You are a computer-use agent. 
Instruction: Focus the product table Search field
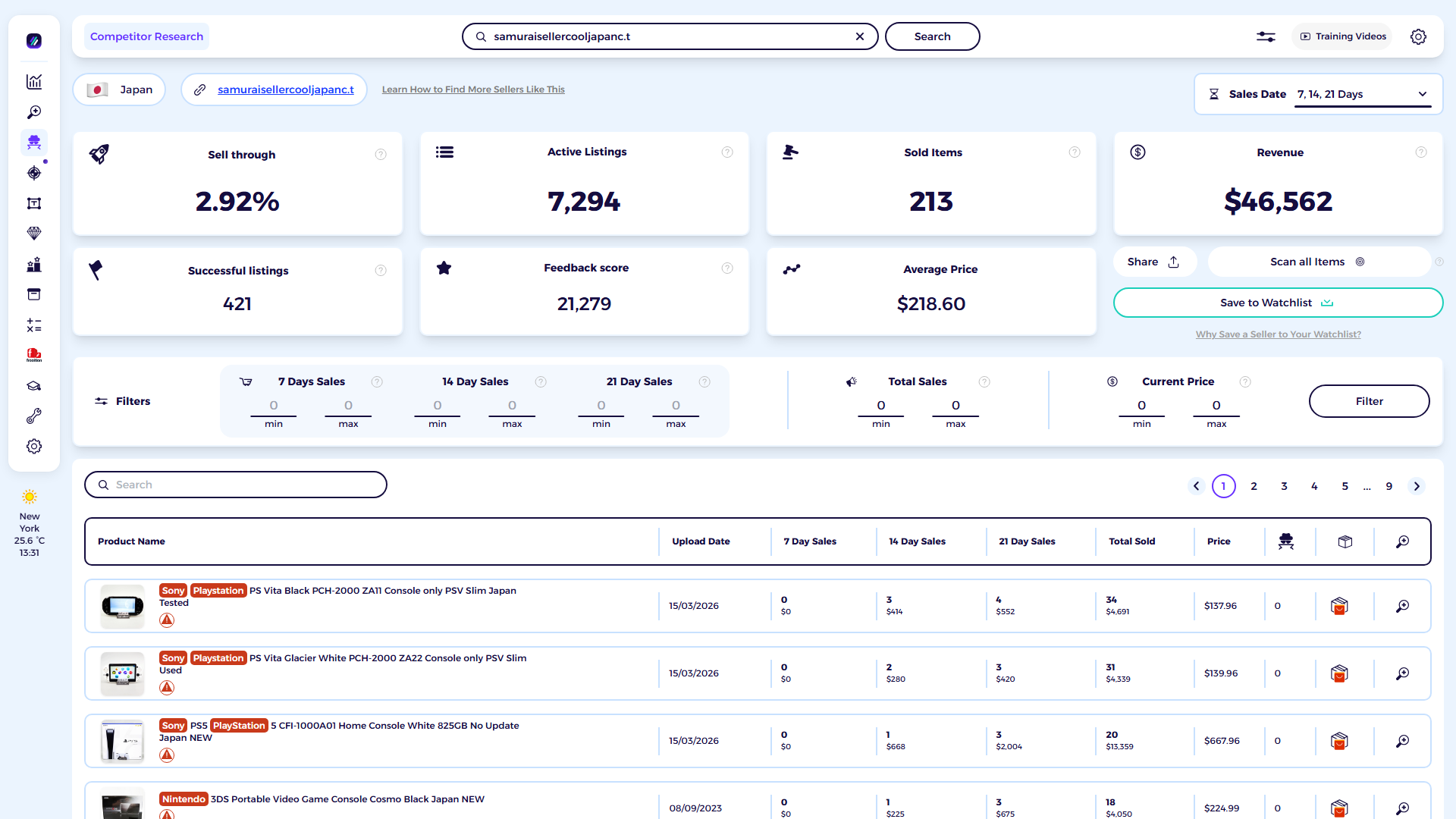[236, 485]
